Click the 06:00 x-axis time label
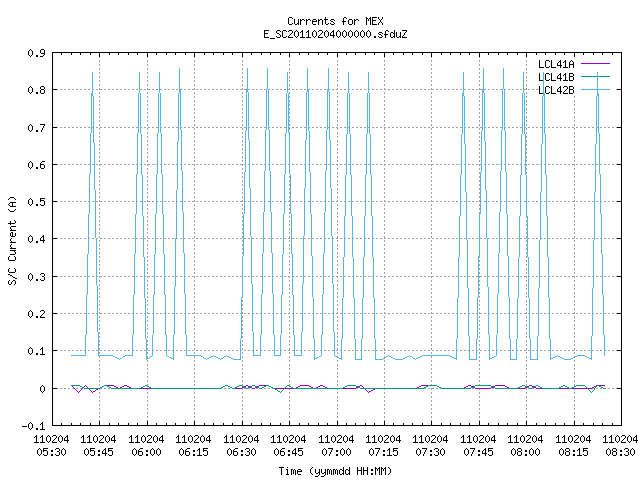The width and height of the screenshot is (640, 480). (147, 453)
